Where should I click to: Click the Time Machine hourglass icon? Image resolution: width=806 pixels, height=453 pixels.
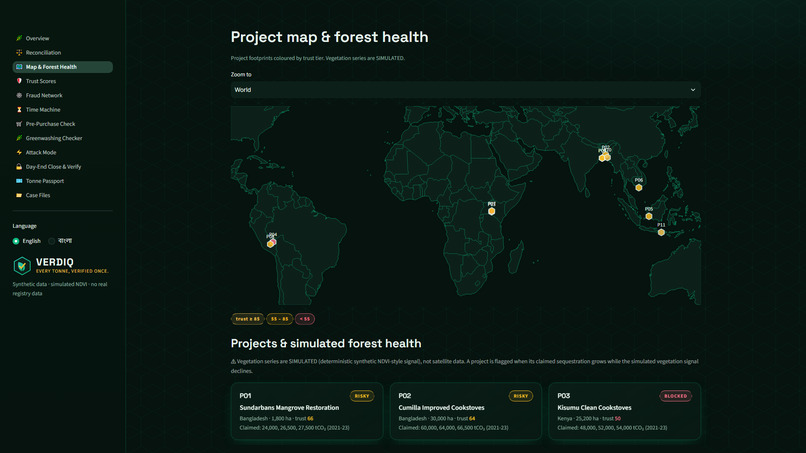(x=19, y=110)
